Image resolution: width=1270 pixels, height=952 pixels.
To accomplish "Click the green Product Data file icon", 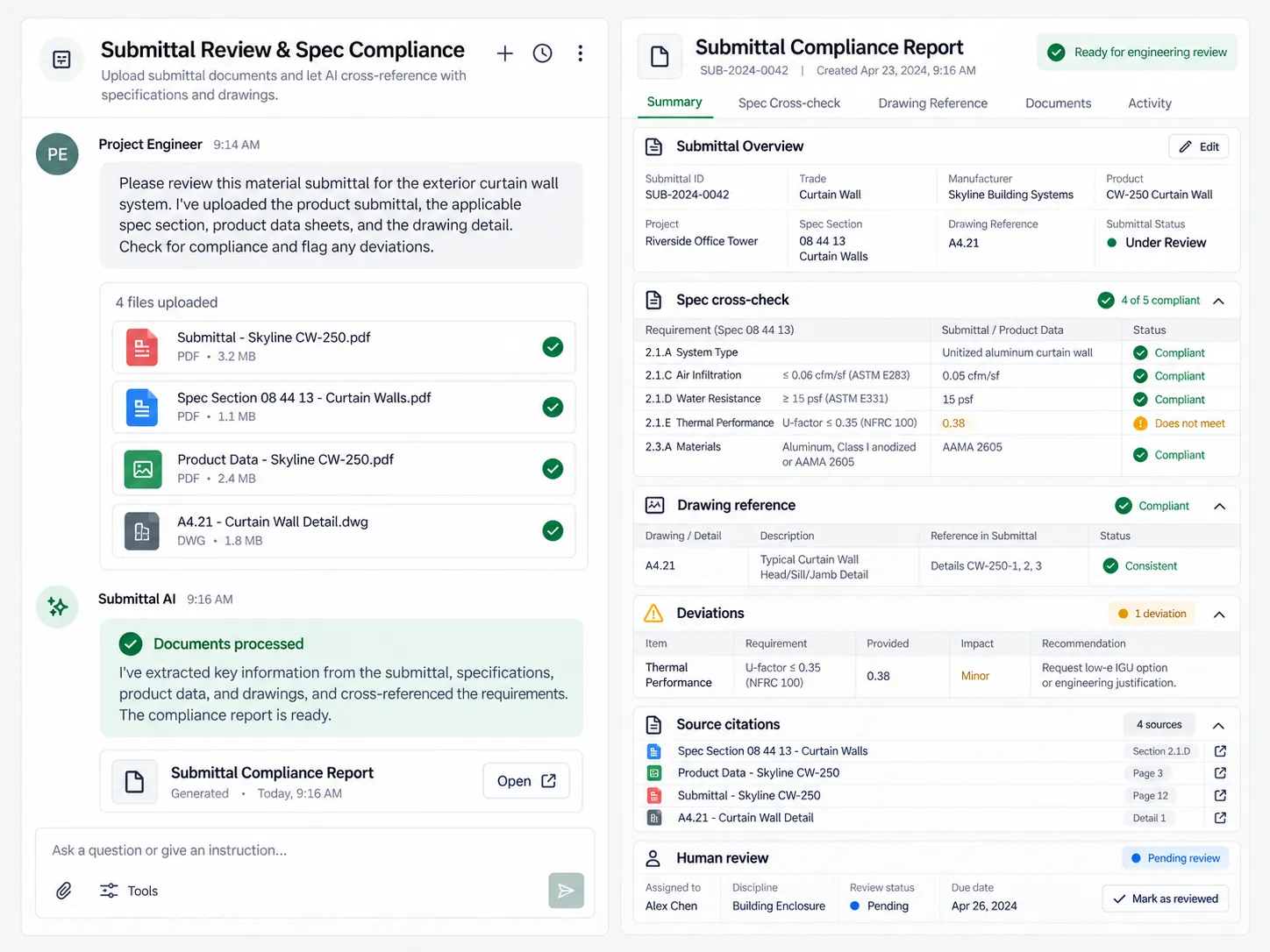I will point(143,469).
